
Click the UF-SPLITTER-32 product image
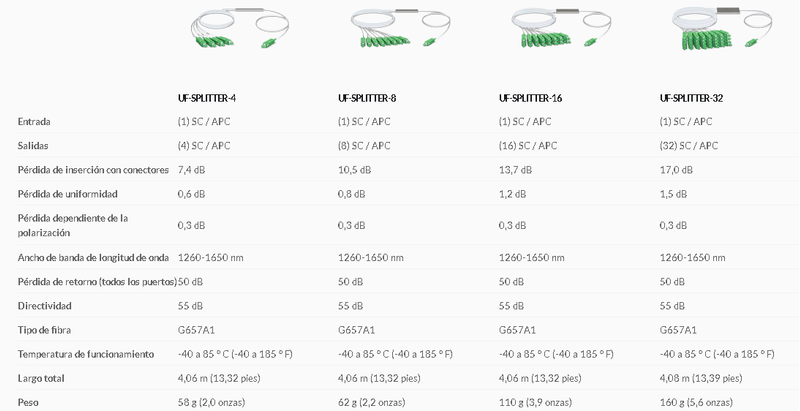(x=722, y=28)
